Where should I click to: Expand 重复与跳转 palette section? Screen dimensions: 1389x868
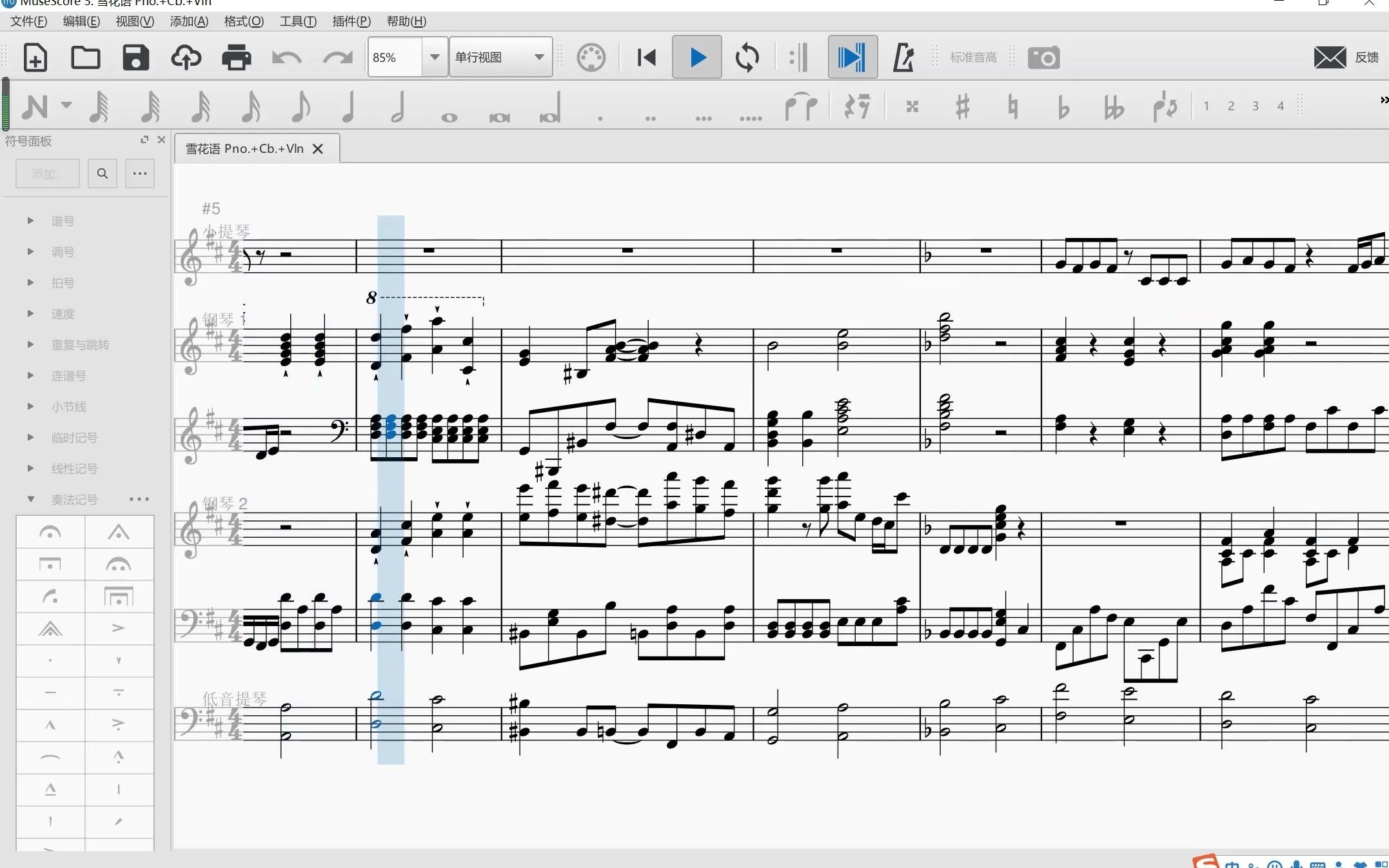point(30,344)
